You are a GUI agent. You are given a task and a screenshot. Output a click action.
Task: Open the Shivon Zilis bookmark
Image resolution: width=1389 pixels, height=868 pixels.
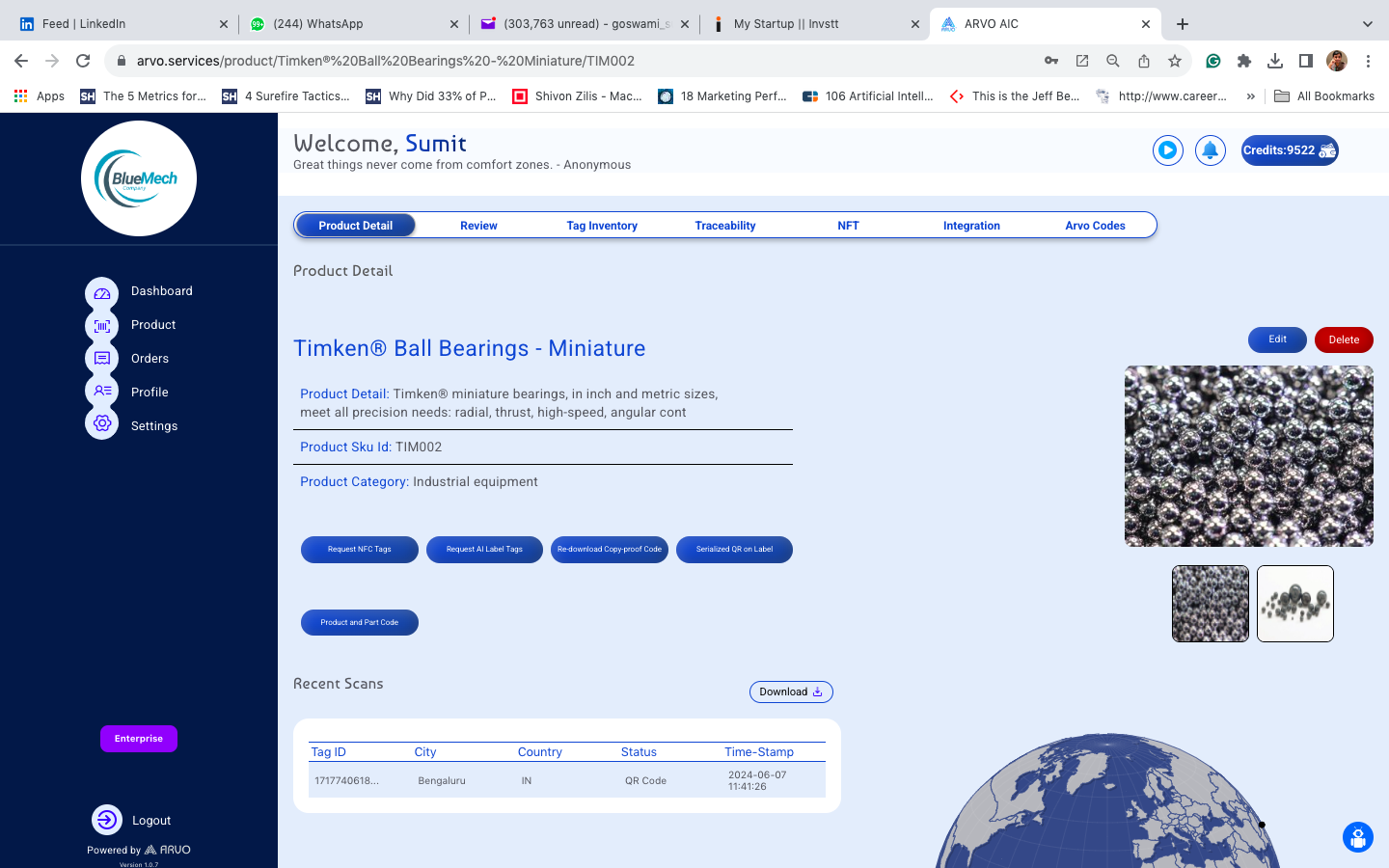point(577,96)
